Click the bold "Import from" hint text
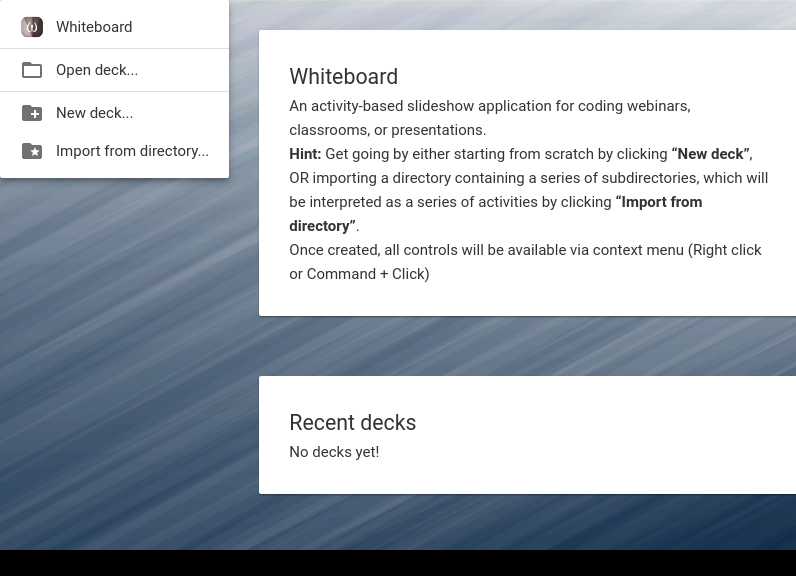This screenshot has width=796, height=576. [x=659, y=202]
